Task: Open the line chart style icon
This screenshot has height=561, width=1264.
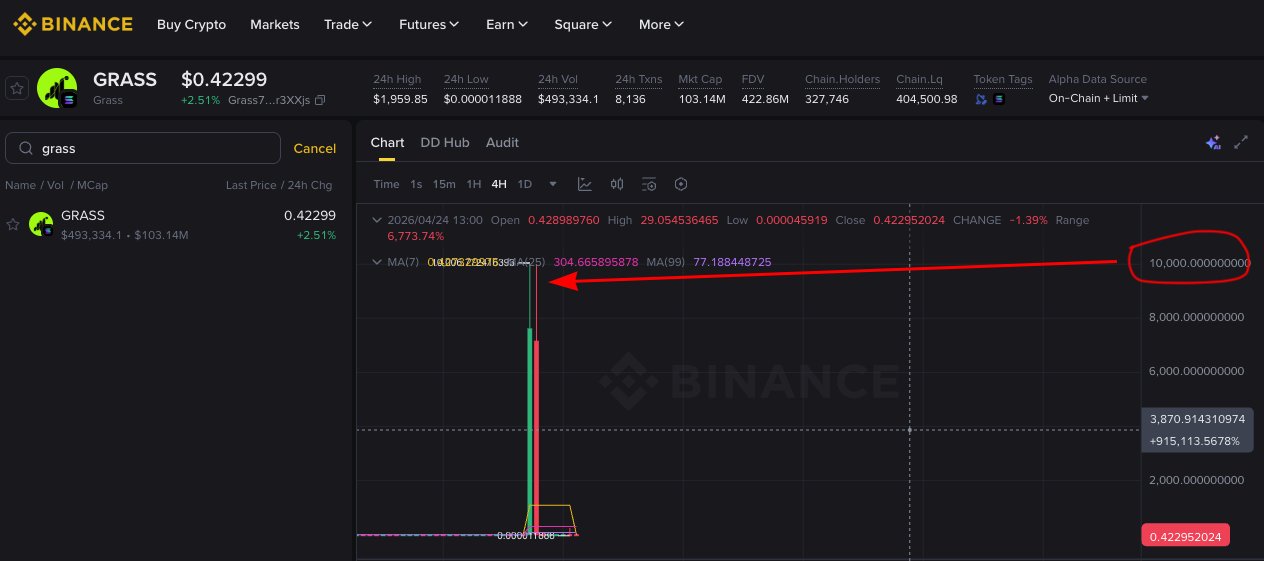Action: tap(585, 184)
